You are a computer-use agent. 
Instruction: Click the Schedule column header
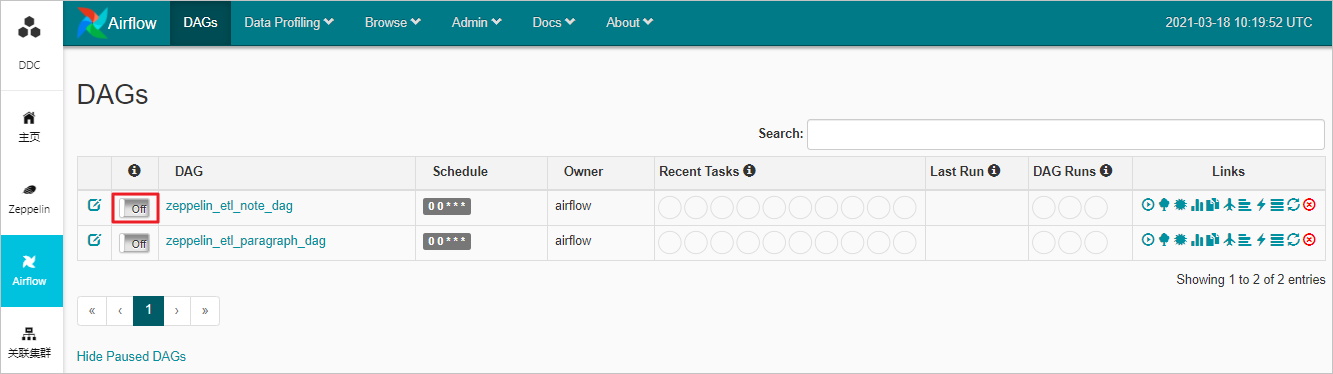click(x=460, y=171)
